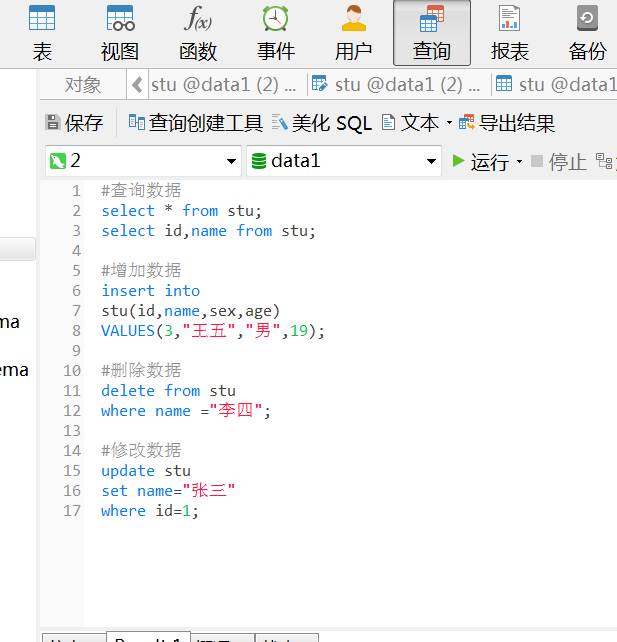Click line 3 select id,name from stu;

click(x=208, y=231)
